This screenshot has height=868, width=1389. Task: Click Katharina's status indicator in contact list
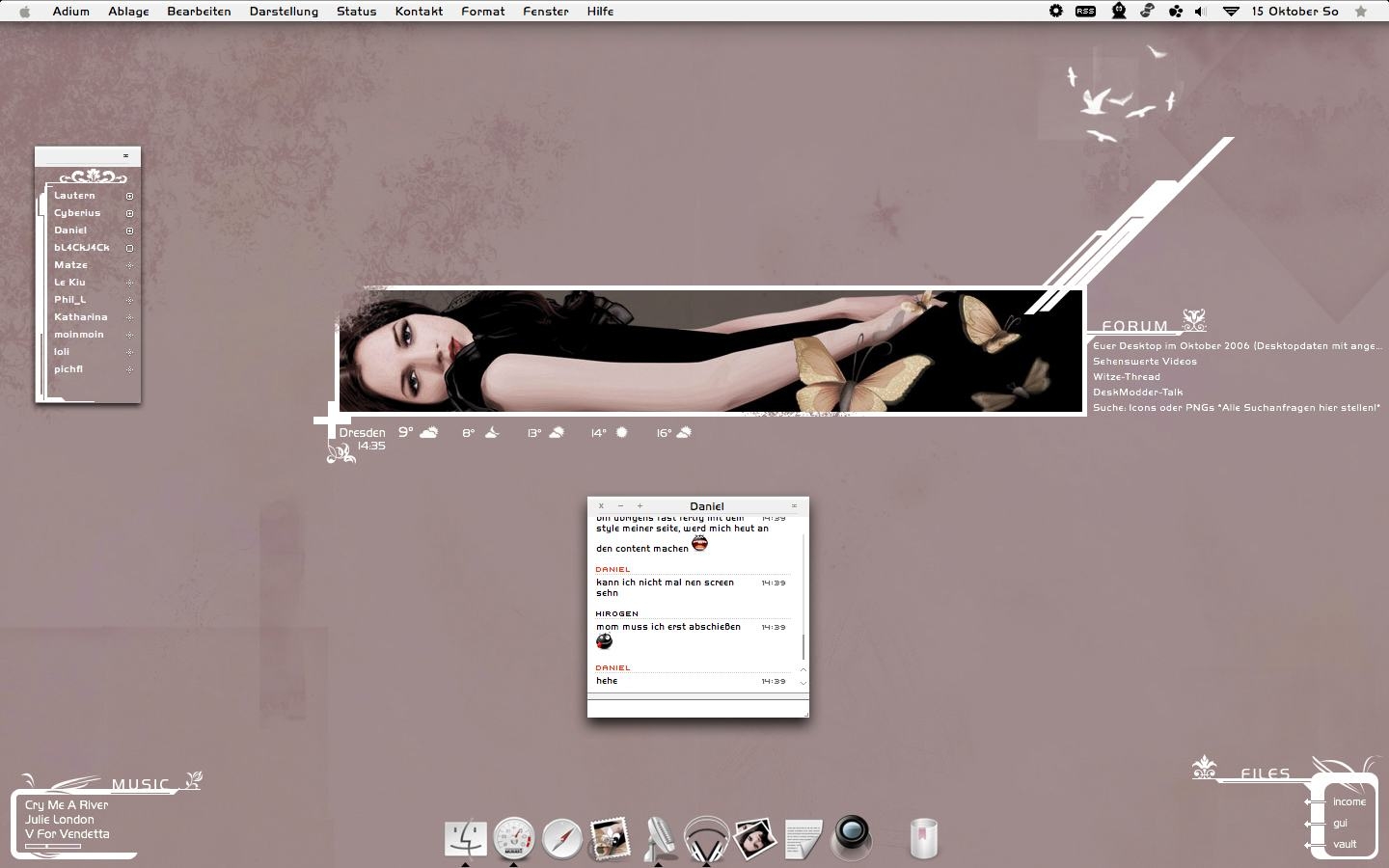[129, 317]
